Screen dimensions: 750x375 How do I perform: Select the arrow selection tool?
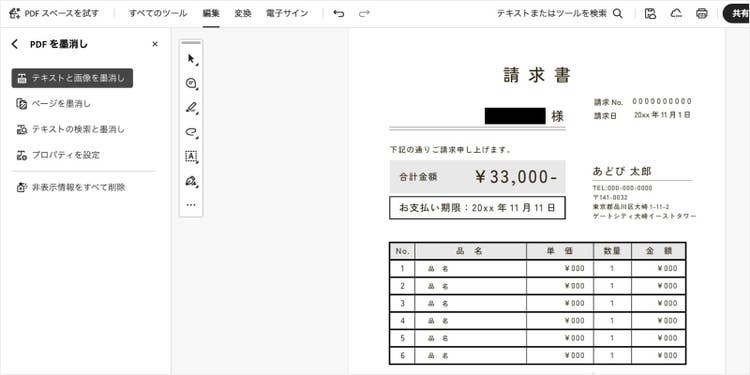point(191,59)
